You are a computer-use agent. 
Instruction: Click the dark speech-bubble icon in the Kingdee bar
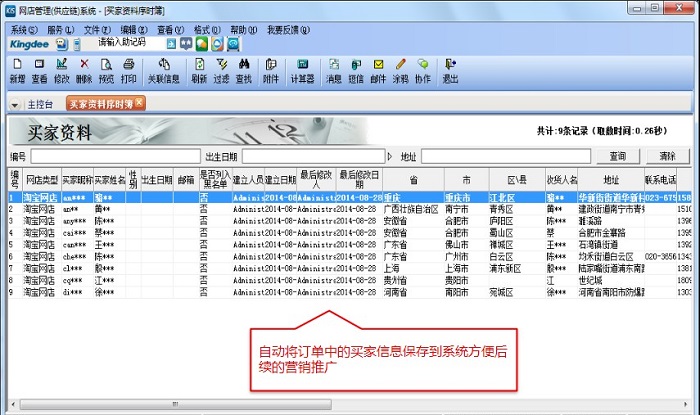(186, 43)
